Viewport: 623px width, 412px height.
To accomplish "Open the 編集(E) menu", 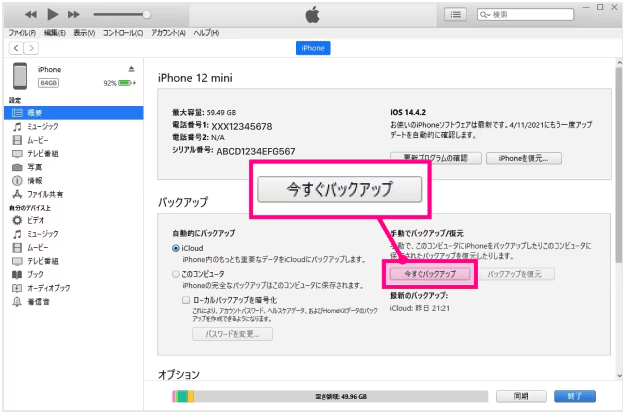I will (x=54, y=33).
